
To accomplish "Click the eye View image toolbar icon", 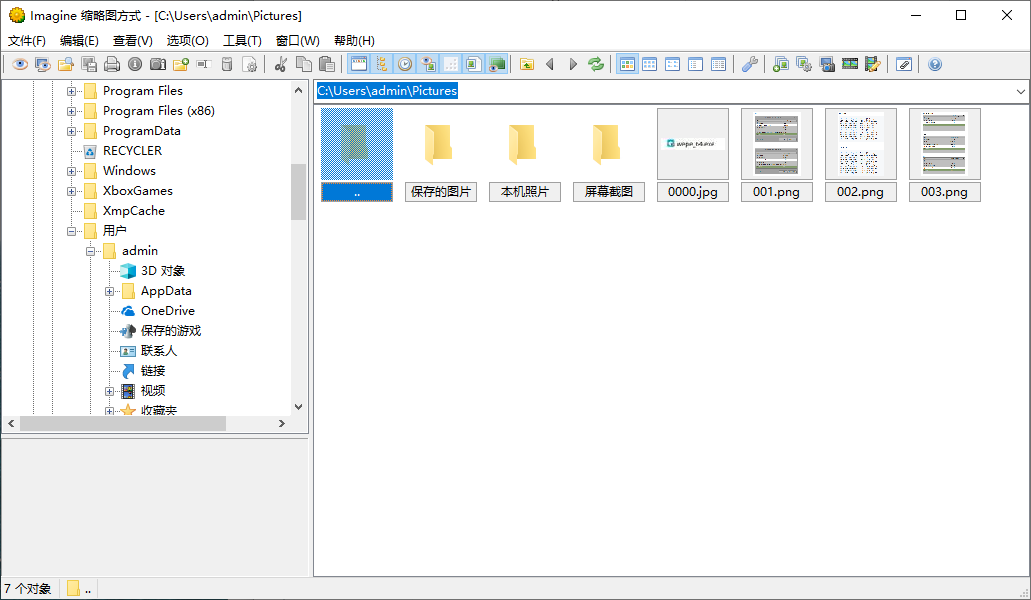I will pyautogui.click(x=20, y=64).
